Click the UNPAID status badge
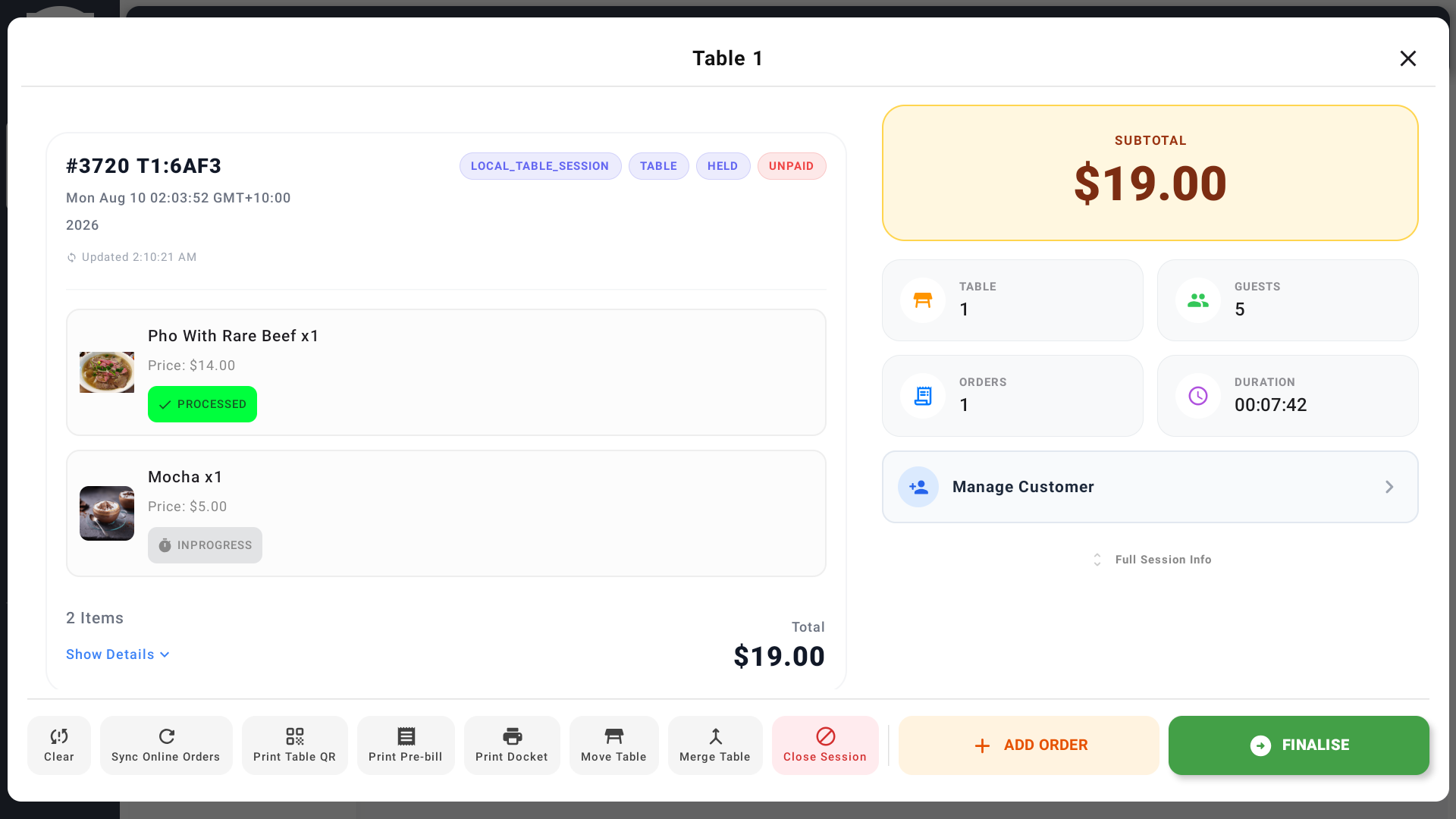Image resolution: width=1456 pixels, height=819 pixels. [792, 166]
